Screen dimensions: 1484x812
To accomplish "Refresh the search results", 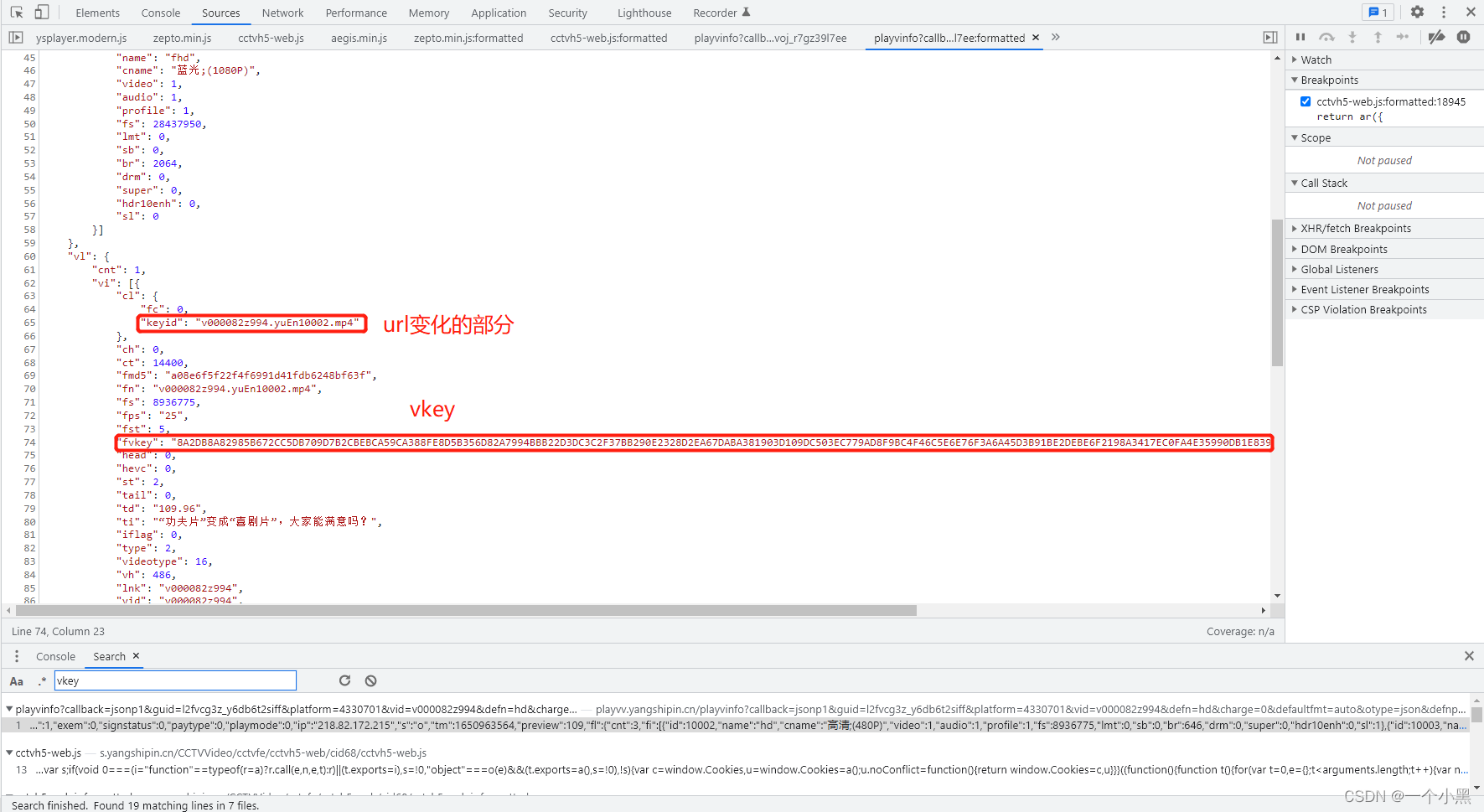I will click(x=344, y=680).
